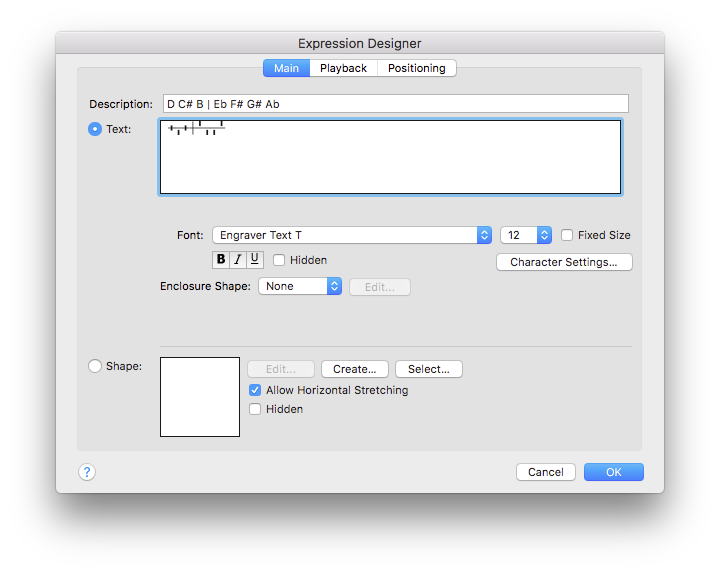Viewport: 720px width, 573px height.
Task: Click the Select... shape button
Action: coord(429,369)
